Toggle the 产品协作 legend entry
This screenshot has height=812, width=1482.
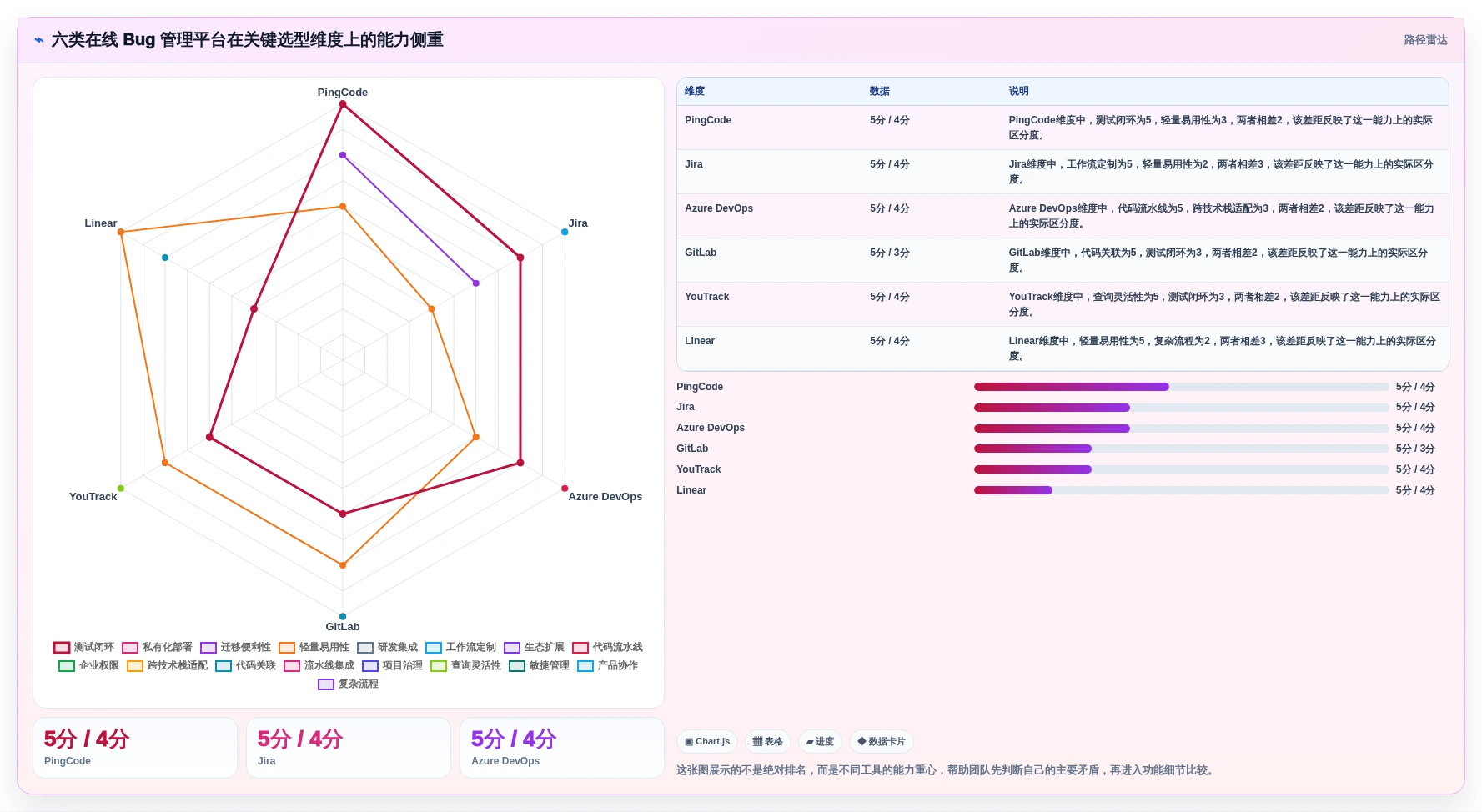608,665
